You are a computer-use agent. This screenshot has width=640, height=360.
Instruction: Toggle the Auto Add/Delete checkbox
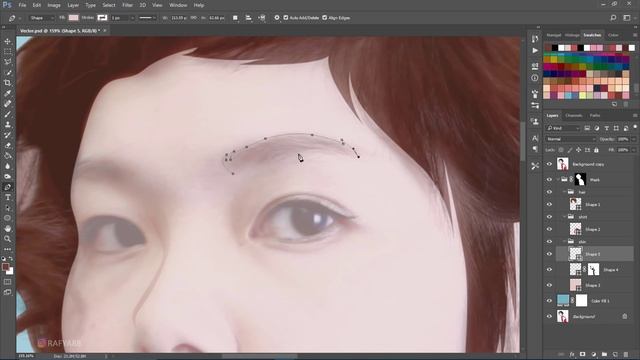point(286,18)
